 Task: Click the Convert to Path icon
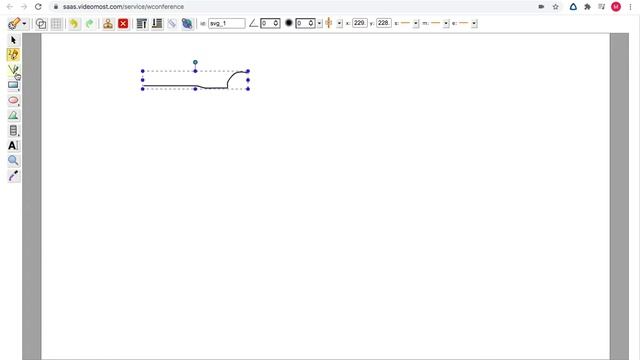(x=172, y=24)
